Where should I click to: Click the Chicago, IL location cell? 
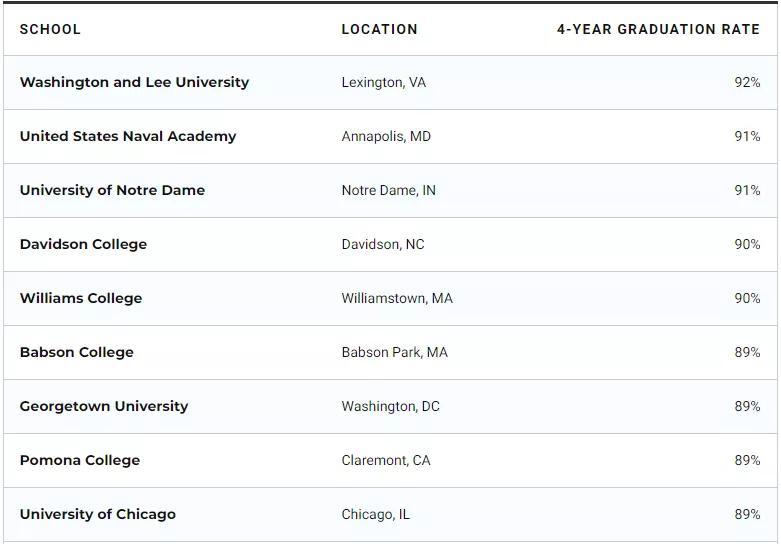click(375, 514)
